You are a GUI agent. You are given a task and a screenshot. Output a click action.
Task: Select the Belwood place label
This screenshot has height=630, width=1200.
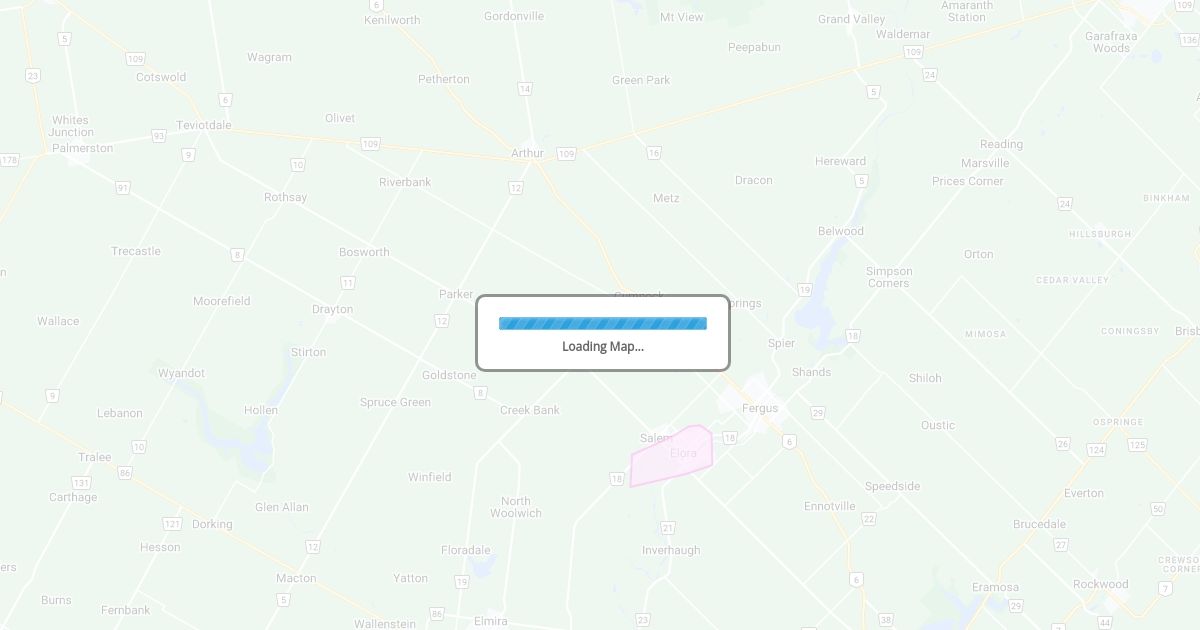coord(841,231)
